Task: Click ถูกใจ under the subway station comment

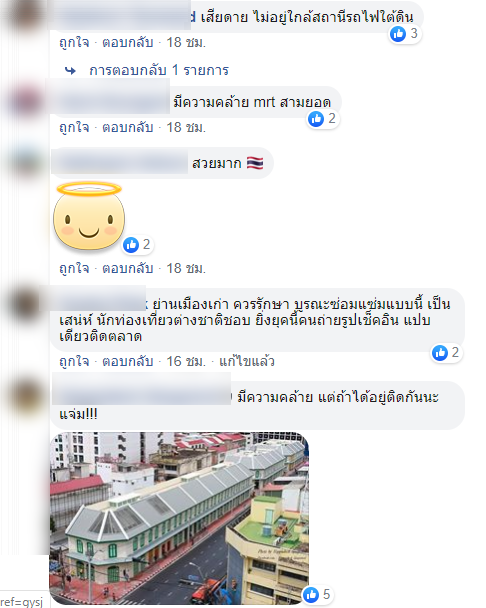Action: coord(74,42)
